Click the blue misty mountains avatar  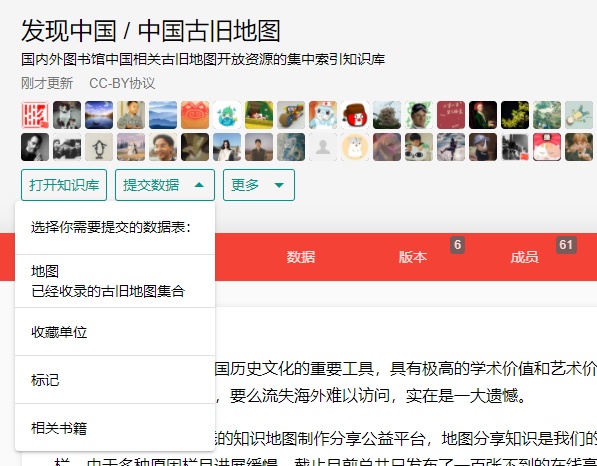tap(163, 115)
